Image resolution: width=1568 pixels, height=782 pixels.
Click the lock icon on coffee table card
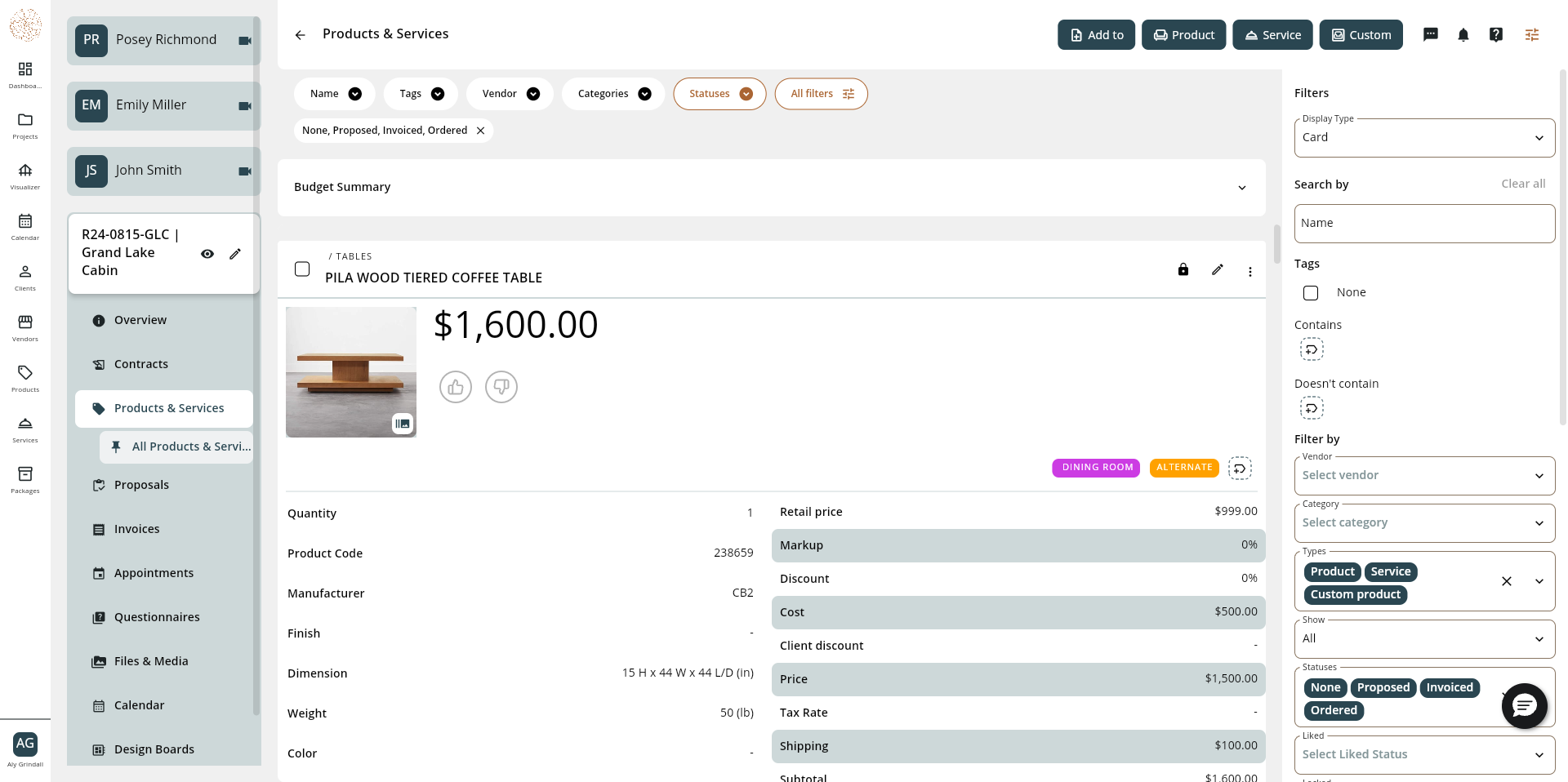coord(1183,269)
